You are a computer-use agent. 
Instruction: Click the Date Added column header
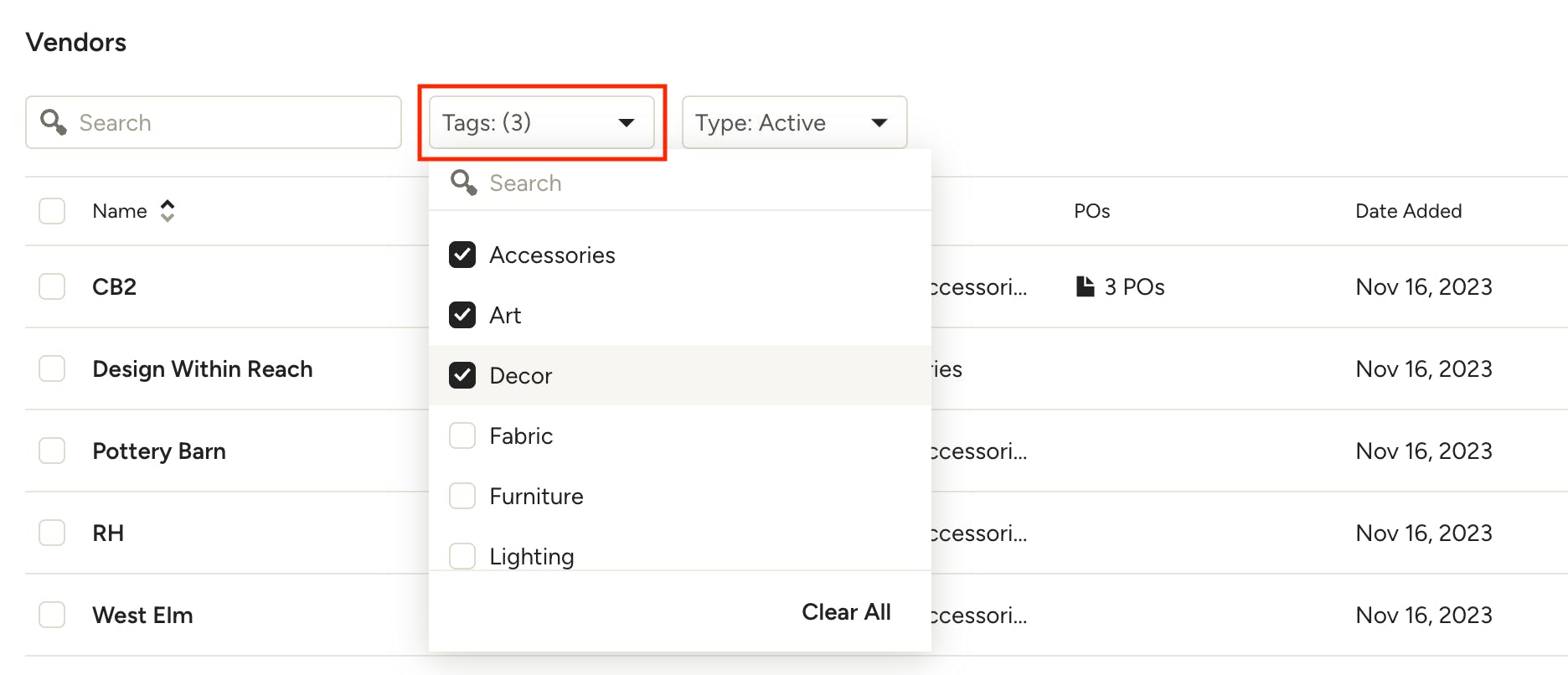[1408, 211]
